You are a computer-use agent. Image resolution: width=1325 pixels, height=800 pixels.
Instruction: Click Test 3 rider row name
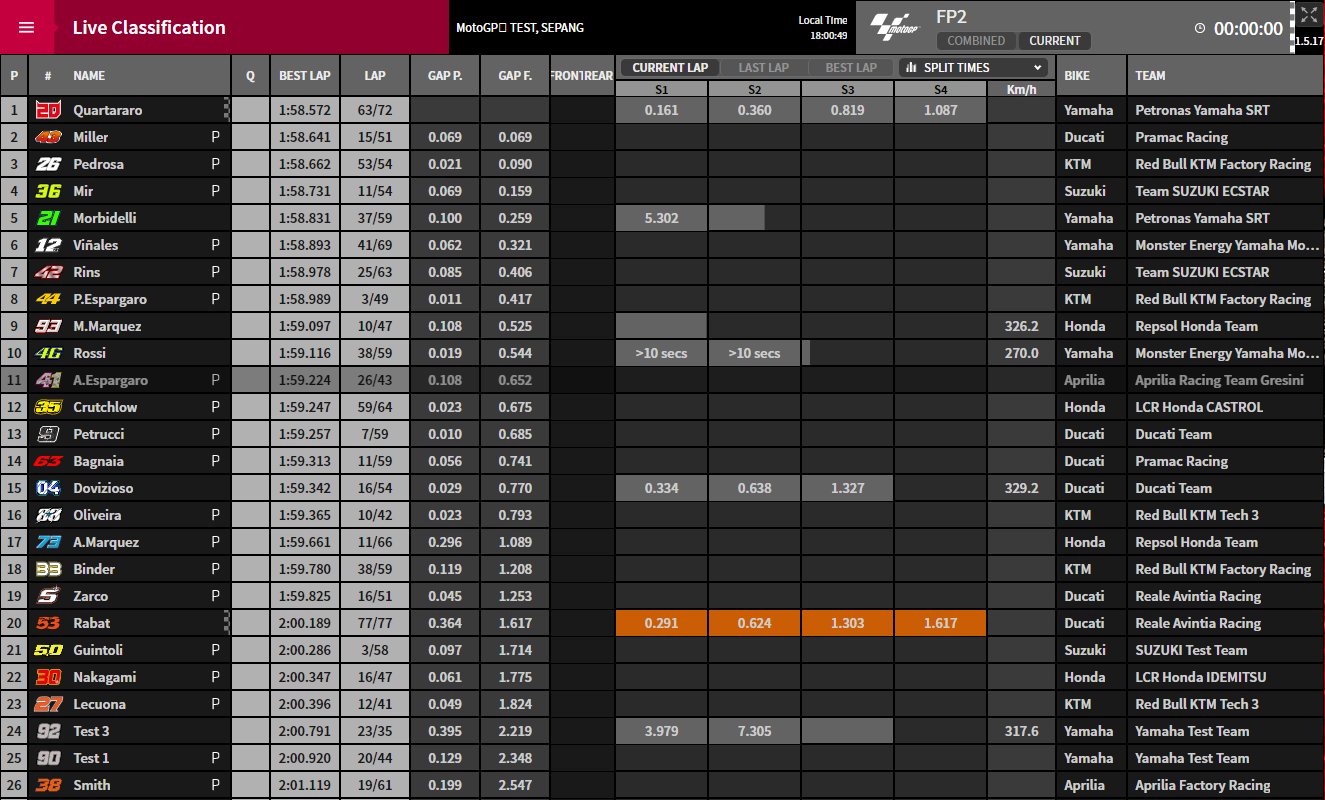[x=91, y=731]
